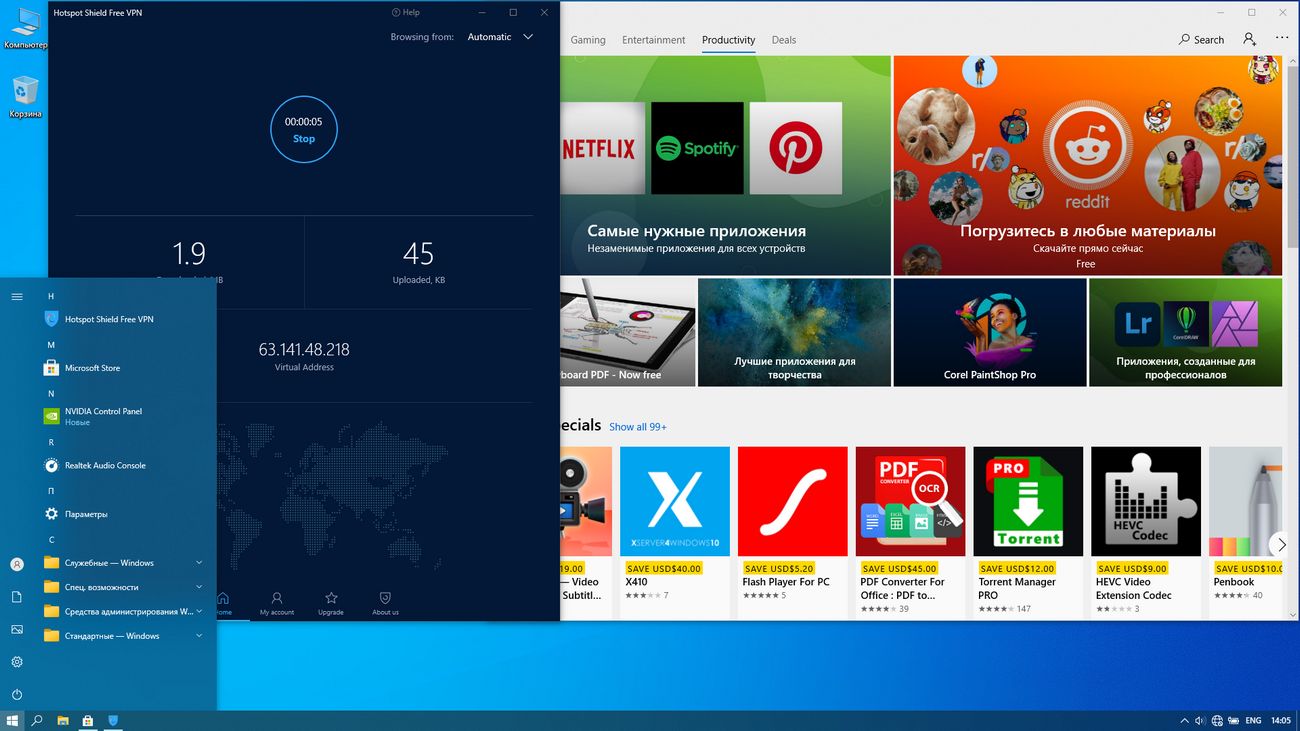The image size is (1300, 731).
Task: Click the 14:05 taskbar clock
Action: click(x=1280, y=720)
